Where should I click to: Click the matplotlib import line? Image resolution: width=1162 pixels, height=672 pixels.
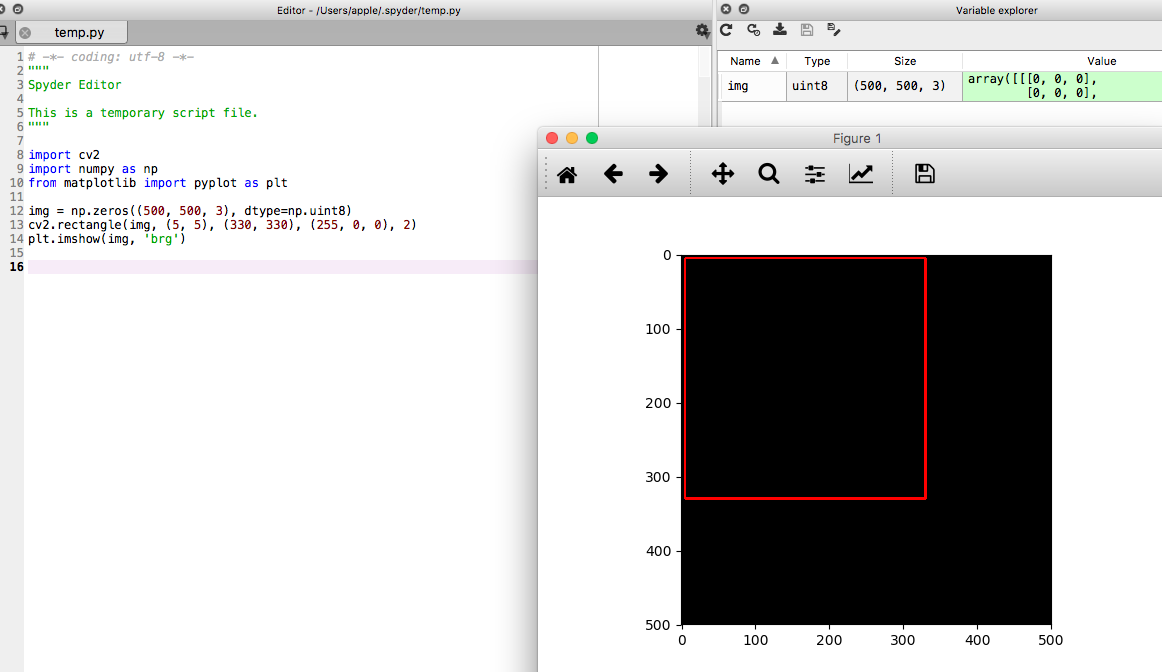158,183
